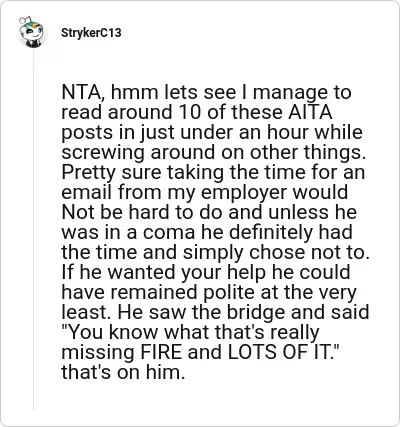
Task: Click the line "screwing around on other things."
Action: click(214, 152)
